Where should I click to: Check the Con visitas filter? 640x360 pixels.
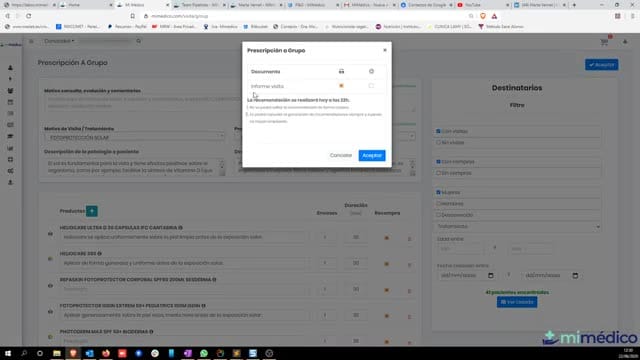438,131
